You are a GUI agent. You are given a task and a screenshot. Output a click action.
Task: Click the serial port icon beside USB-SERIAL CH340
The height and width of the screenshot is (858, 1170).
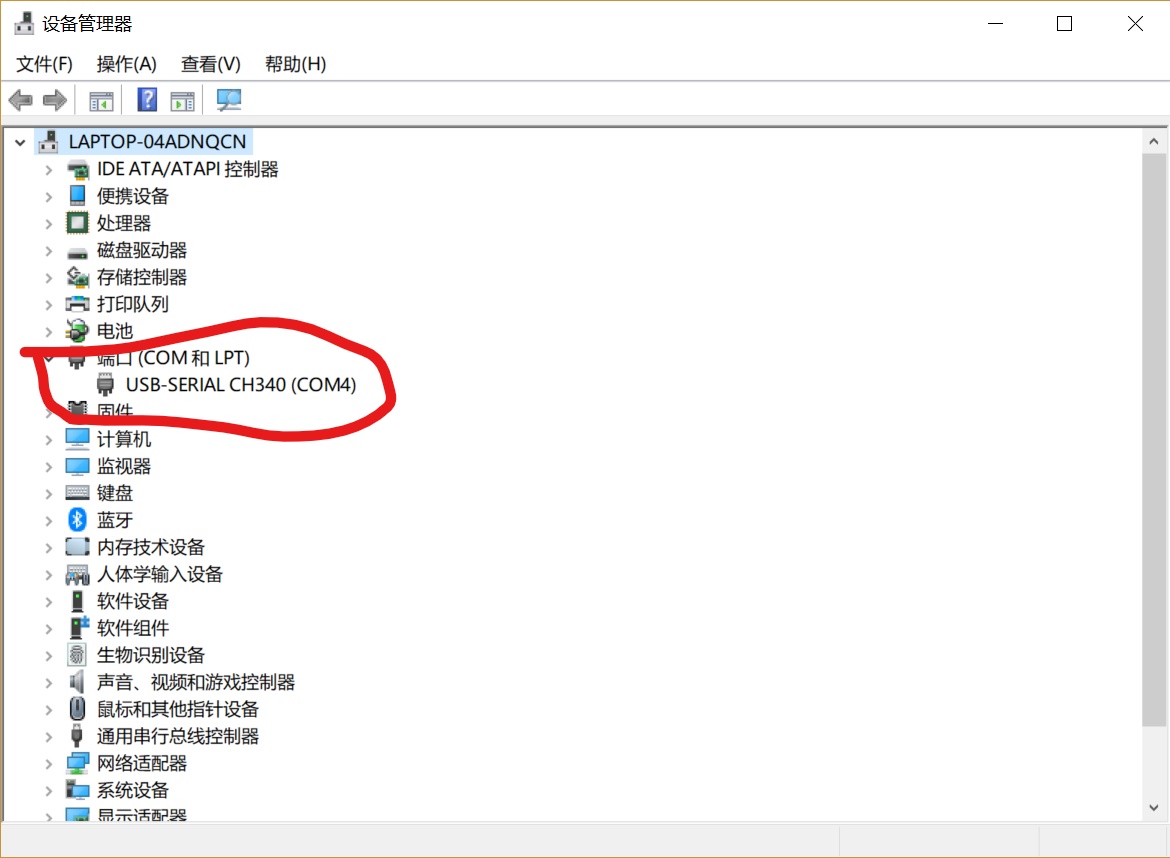105,384
